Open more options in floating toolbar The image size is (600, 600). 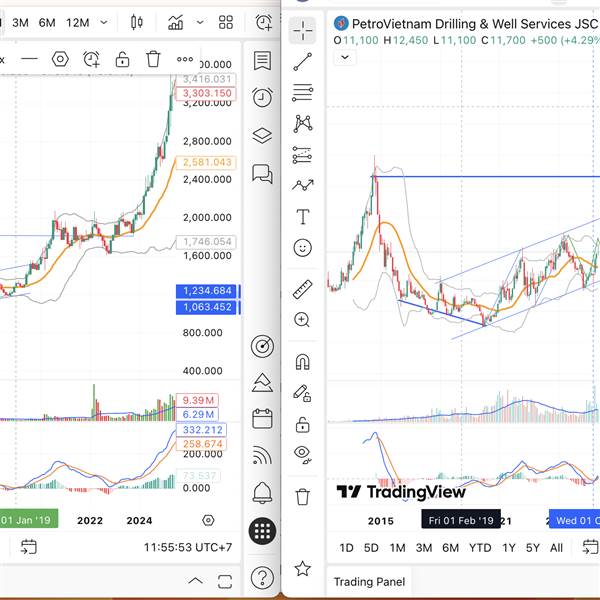point(185,59)
